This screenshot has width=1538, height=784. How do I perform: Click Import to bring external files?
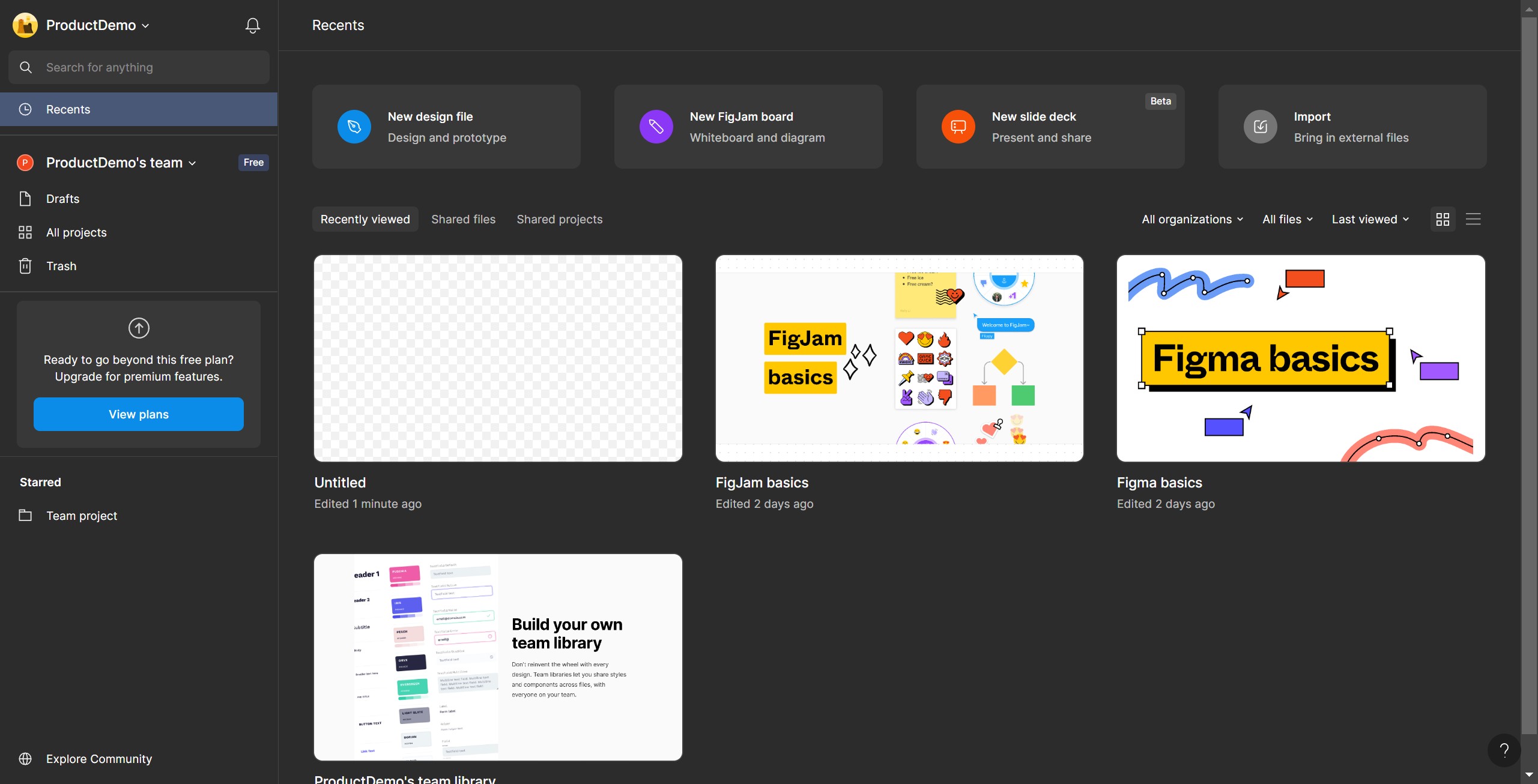[1352, 127]
